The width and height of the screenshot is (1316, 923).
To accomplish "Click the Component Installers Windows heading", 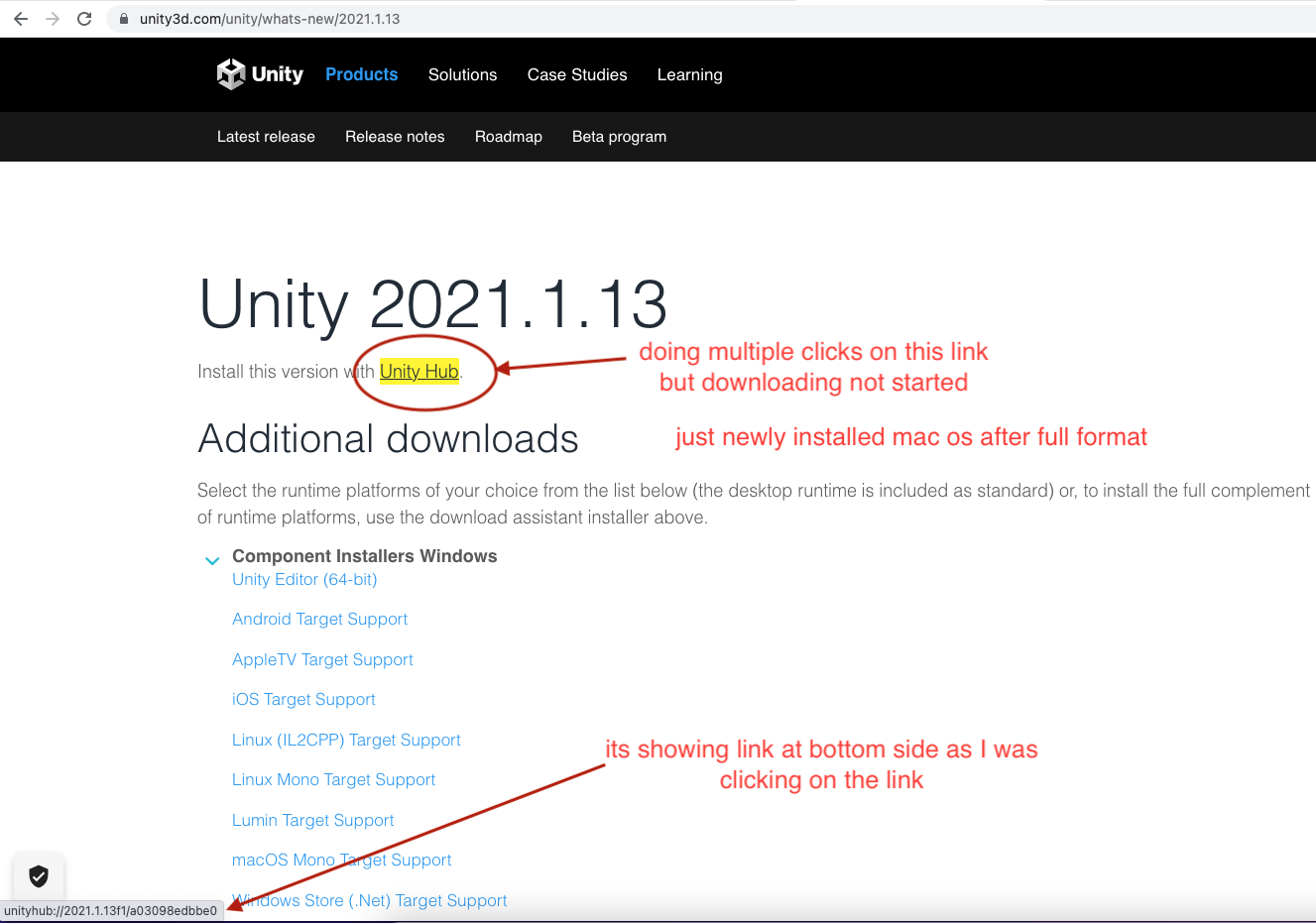I will (364, 556).
